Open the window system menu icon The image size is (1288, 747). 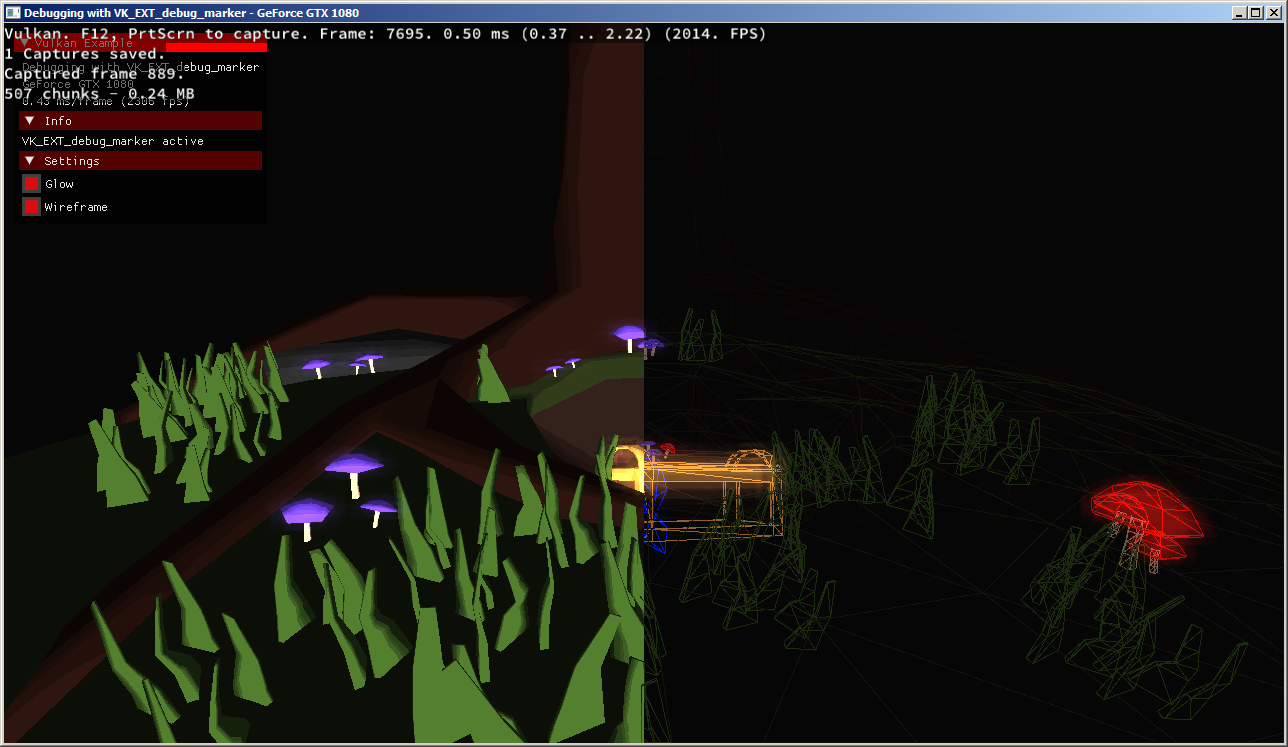point(13,13)
